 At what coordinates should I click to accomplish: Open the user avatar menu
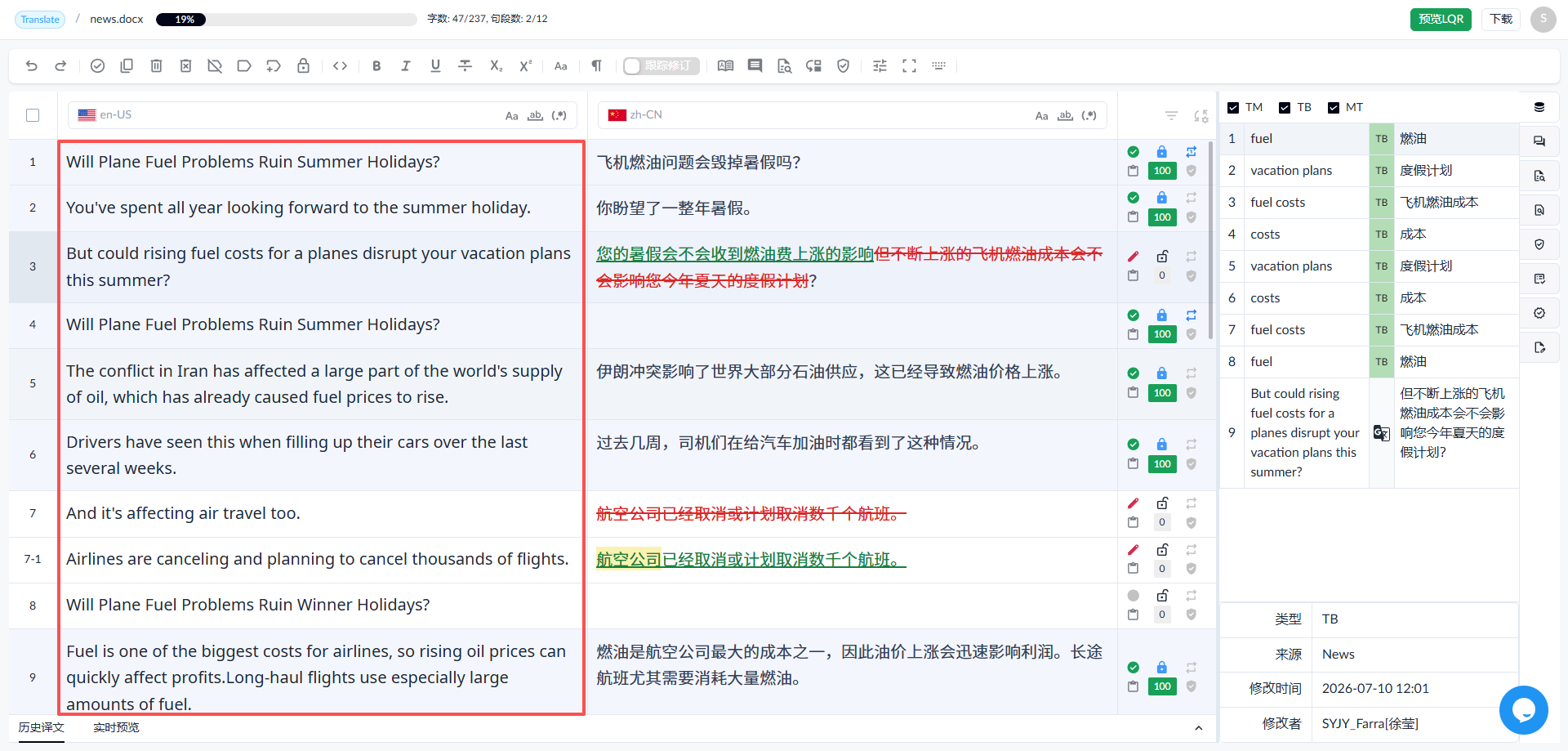[x=1543, y=20]
